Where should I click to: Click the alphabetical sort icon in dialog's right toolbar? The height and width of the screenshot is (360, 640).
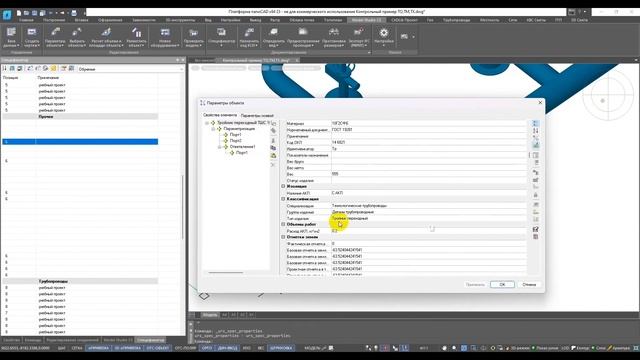tap(536, 131)
